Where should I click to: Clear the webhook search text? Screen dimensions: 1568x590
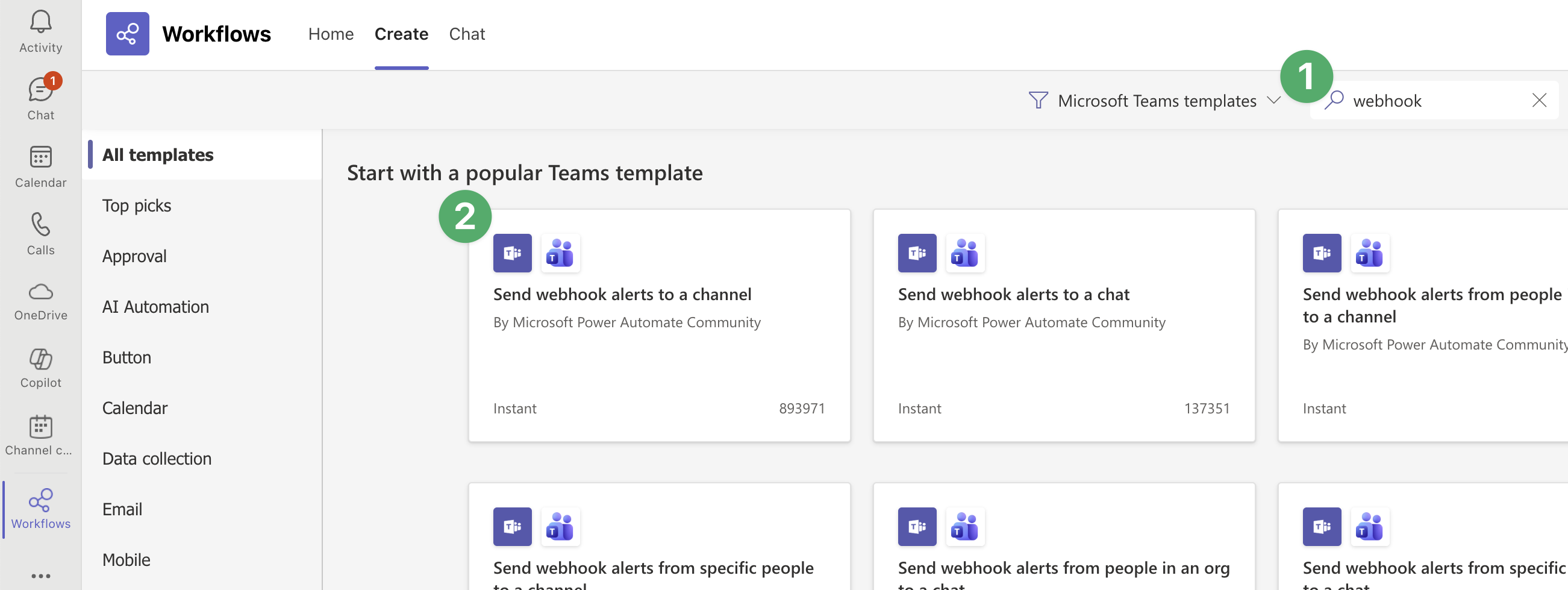1538,101
